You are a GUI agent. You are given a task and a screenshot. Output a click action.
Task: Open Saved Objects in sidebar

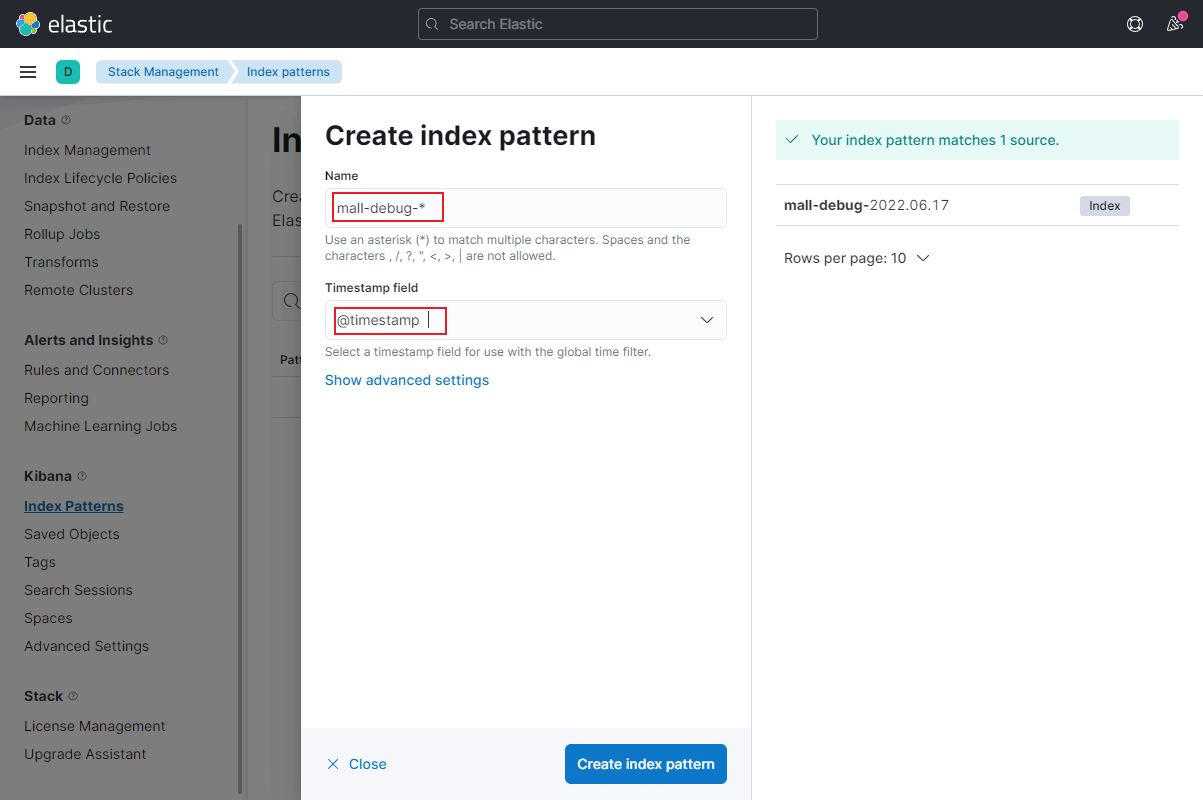(x=72, y=534)
